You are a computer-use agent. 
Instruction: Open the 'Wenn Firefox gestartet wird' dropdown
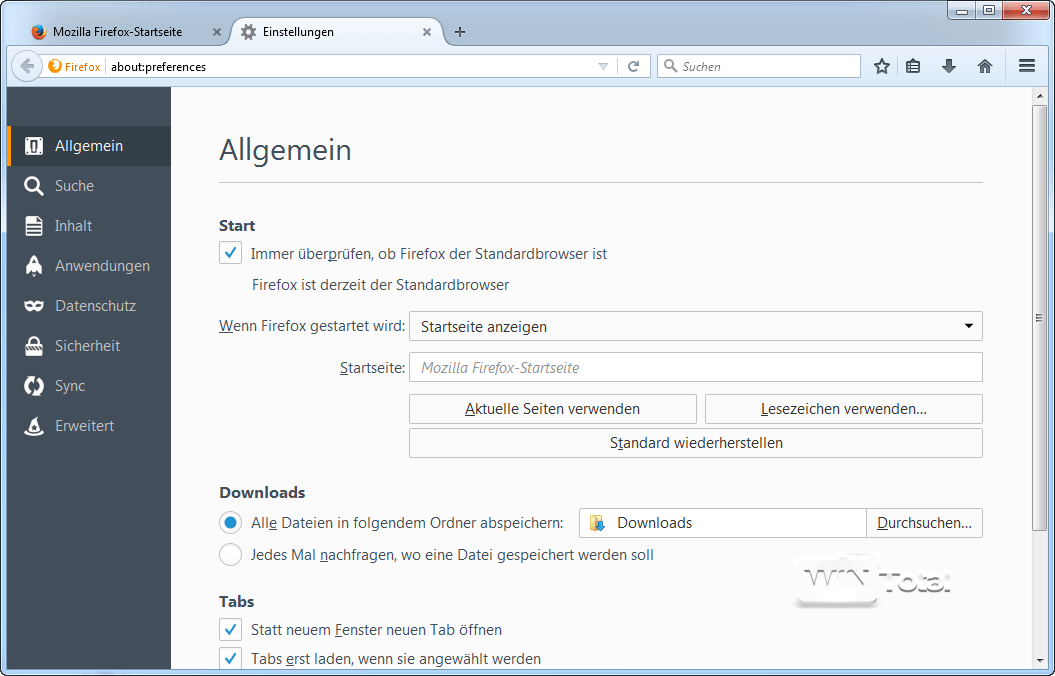click(x=695, y=326)
